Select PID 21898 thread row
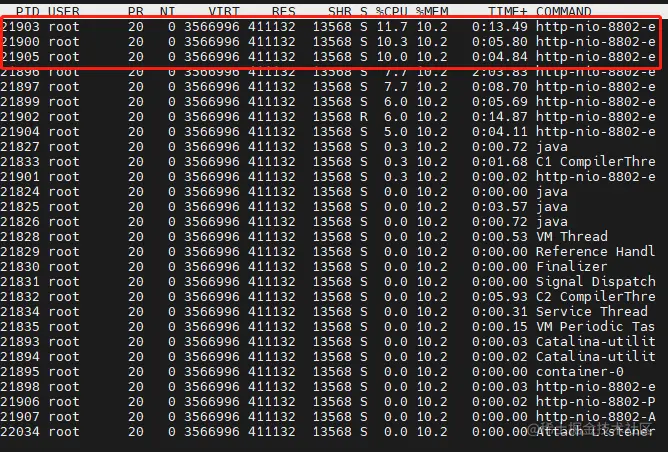The width and height of the screenshot is (668, 452). point(20,386)
